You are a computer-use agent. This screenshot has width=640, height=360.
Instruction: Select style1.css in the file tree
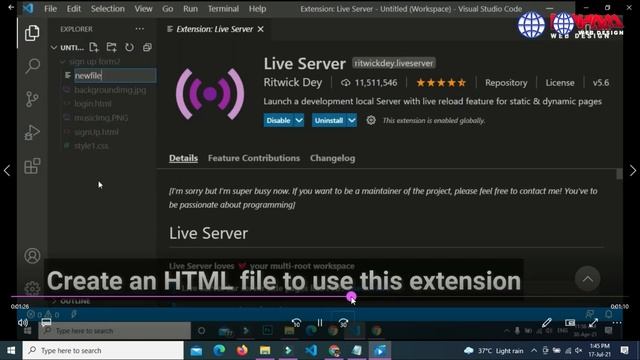point(91,146)
